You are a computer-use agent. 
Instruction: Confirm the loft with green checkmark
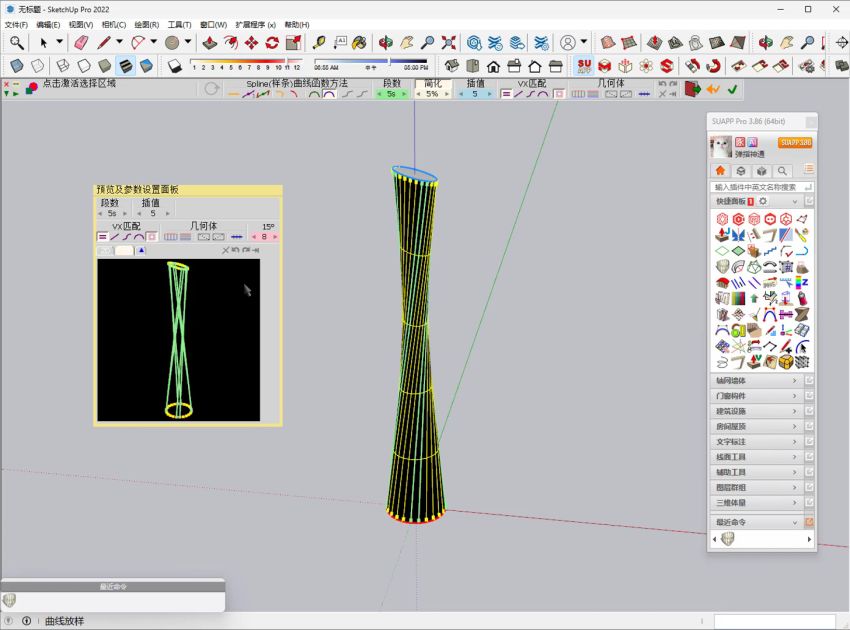732,89
